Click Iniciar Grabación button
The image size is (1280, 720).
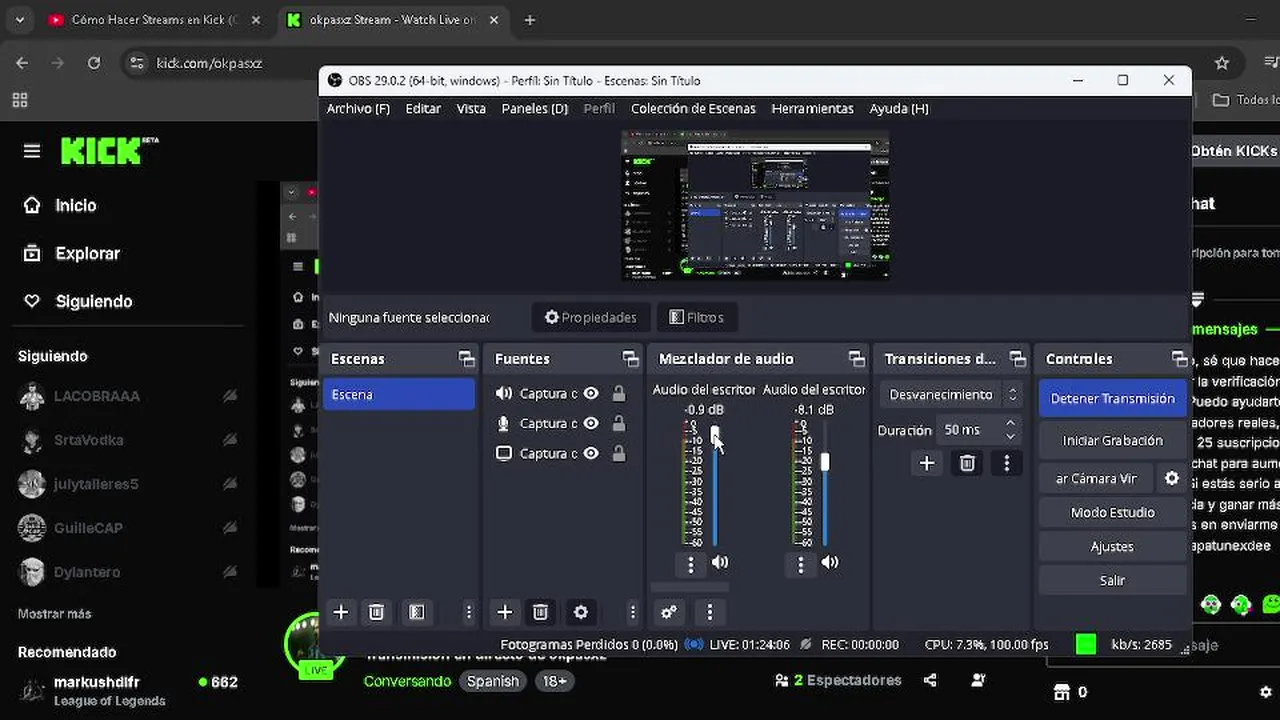(x=1112, y=440)
